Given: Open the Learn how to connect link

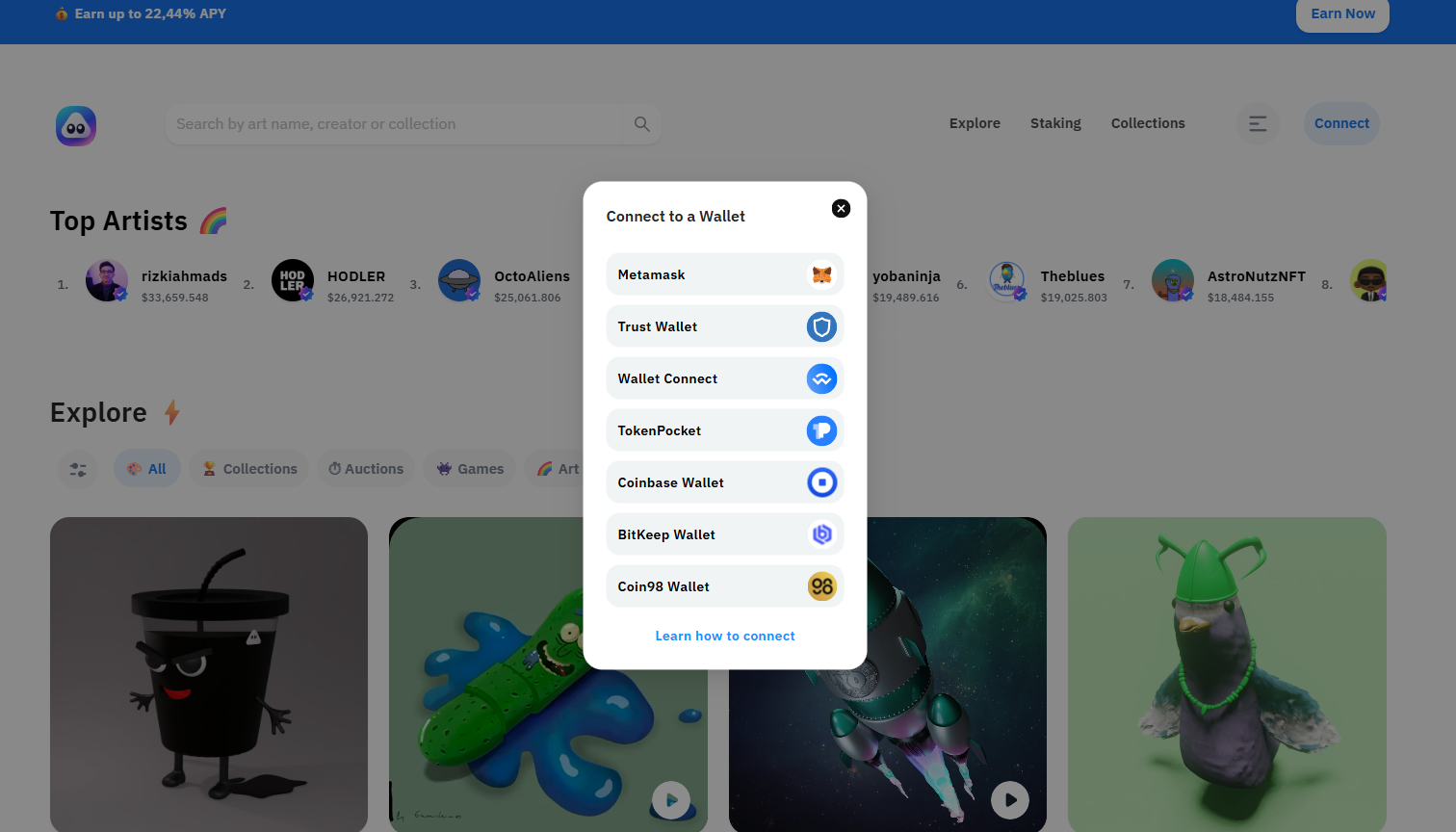Looking at the screenshot, I should [x=724, y=636].
